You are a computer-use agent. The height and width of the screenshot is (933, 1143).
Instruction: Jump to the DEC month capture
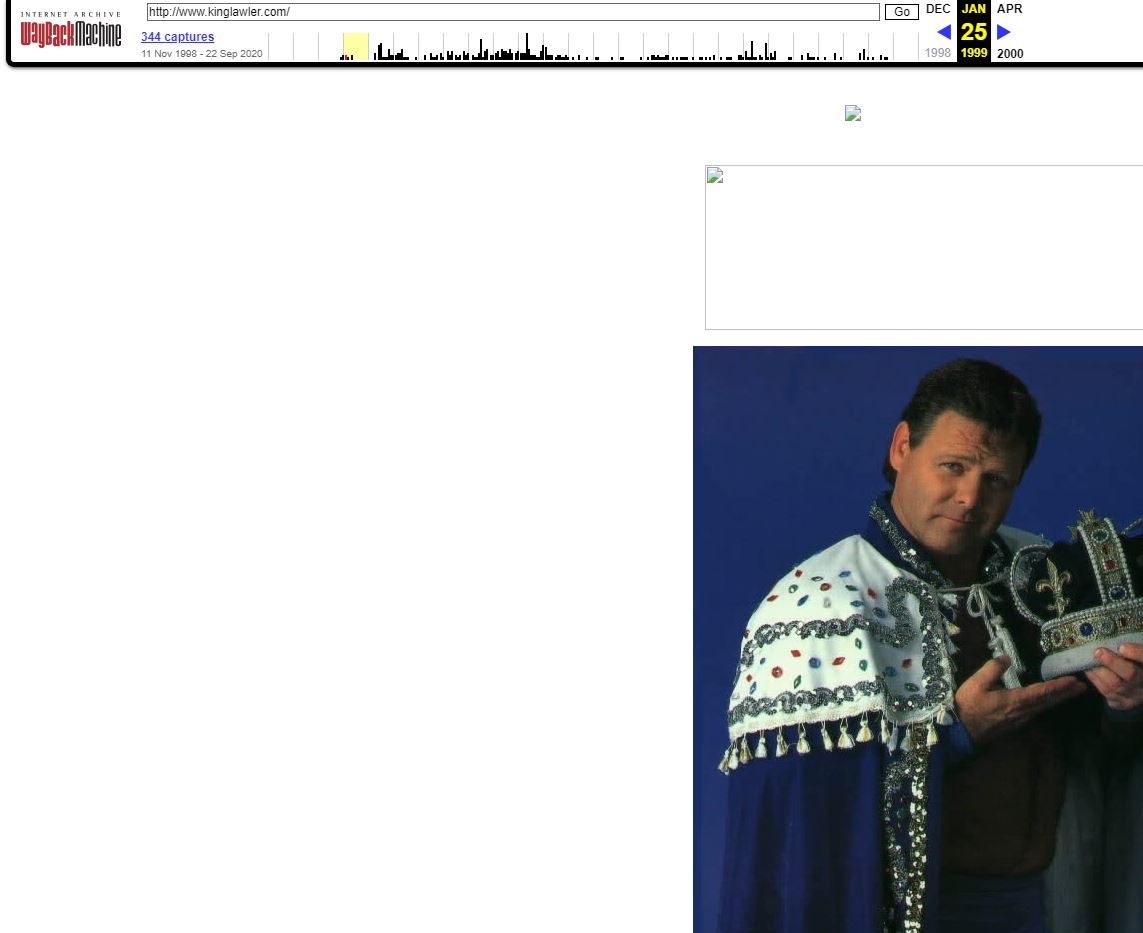tap(938, 9)
